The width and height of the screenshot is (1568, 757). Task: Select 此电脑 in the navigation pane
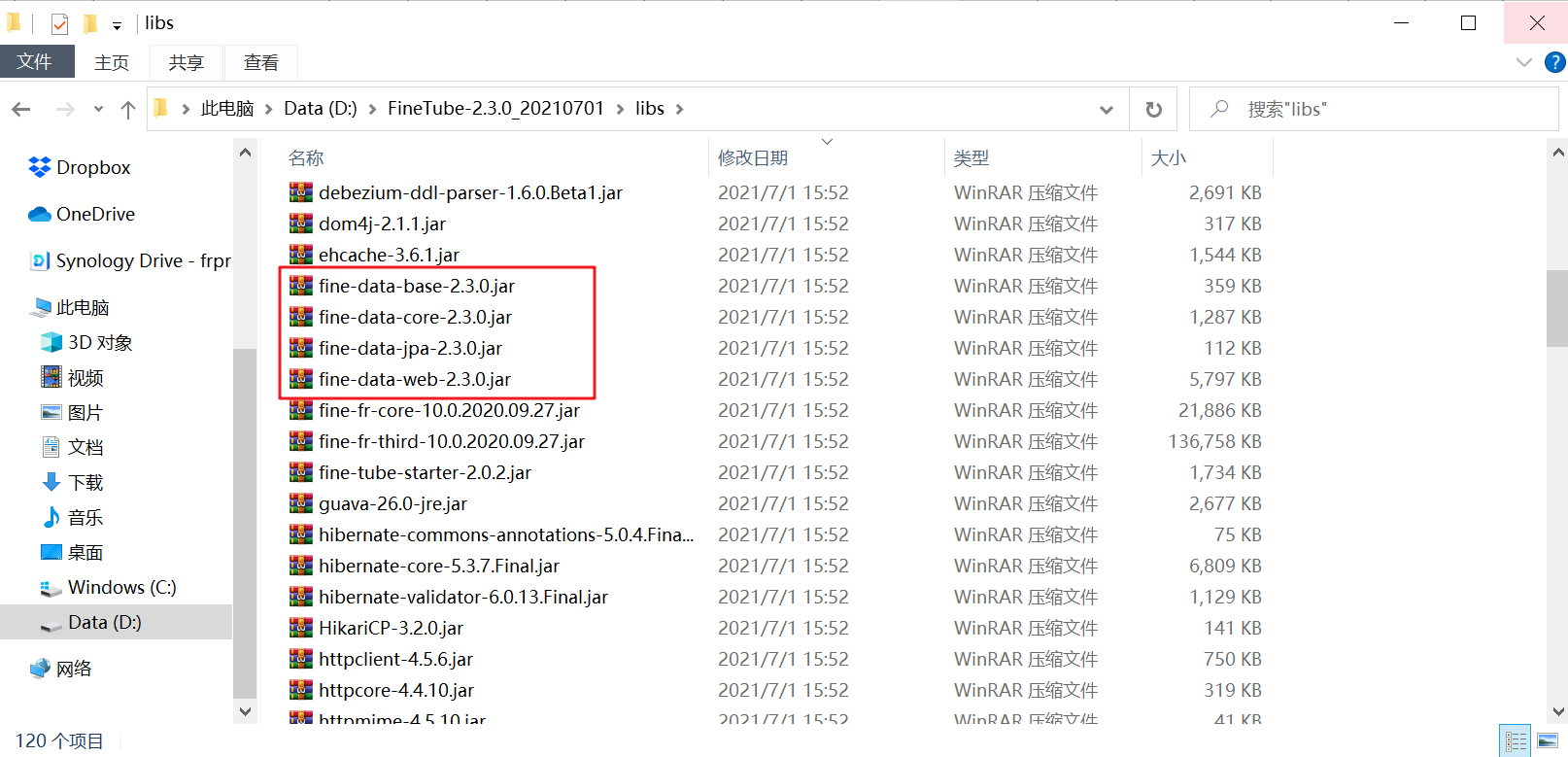click(70, 307)
